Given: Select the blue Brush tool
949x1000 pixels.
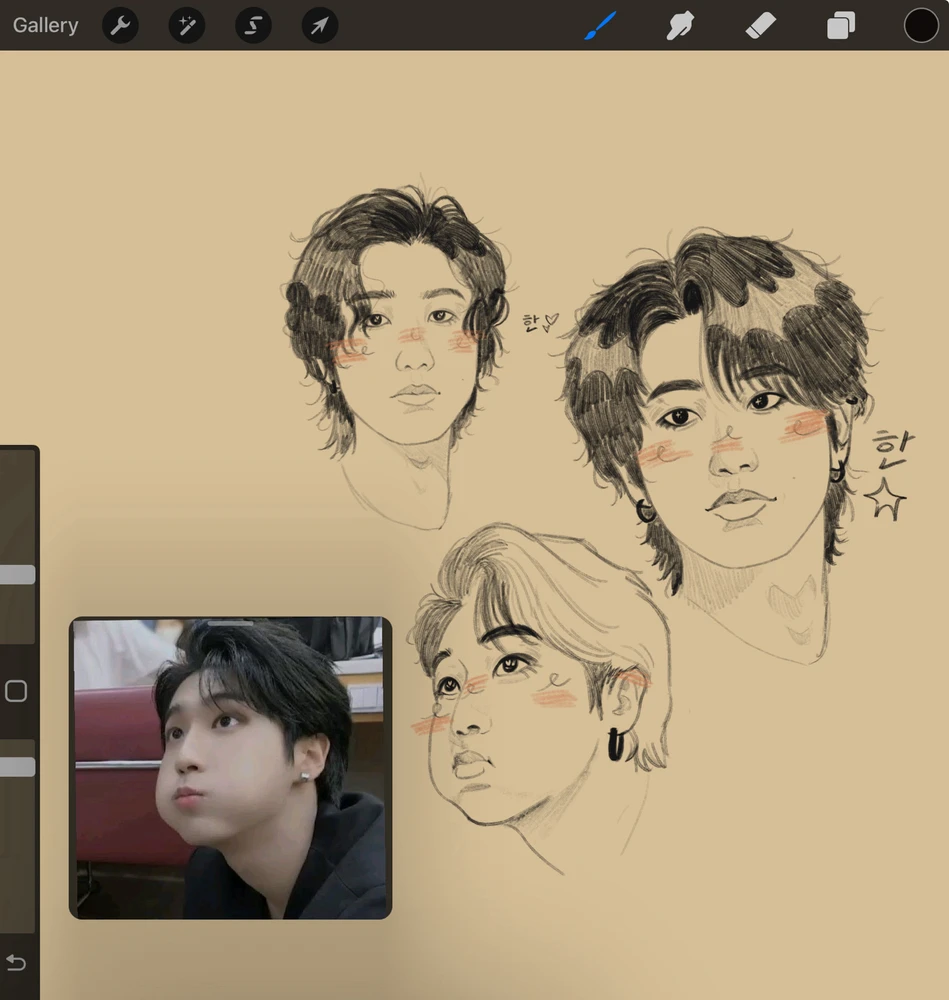Looking at the screenshot, I should 601,25.
